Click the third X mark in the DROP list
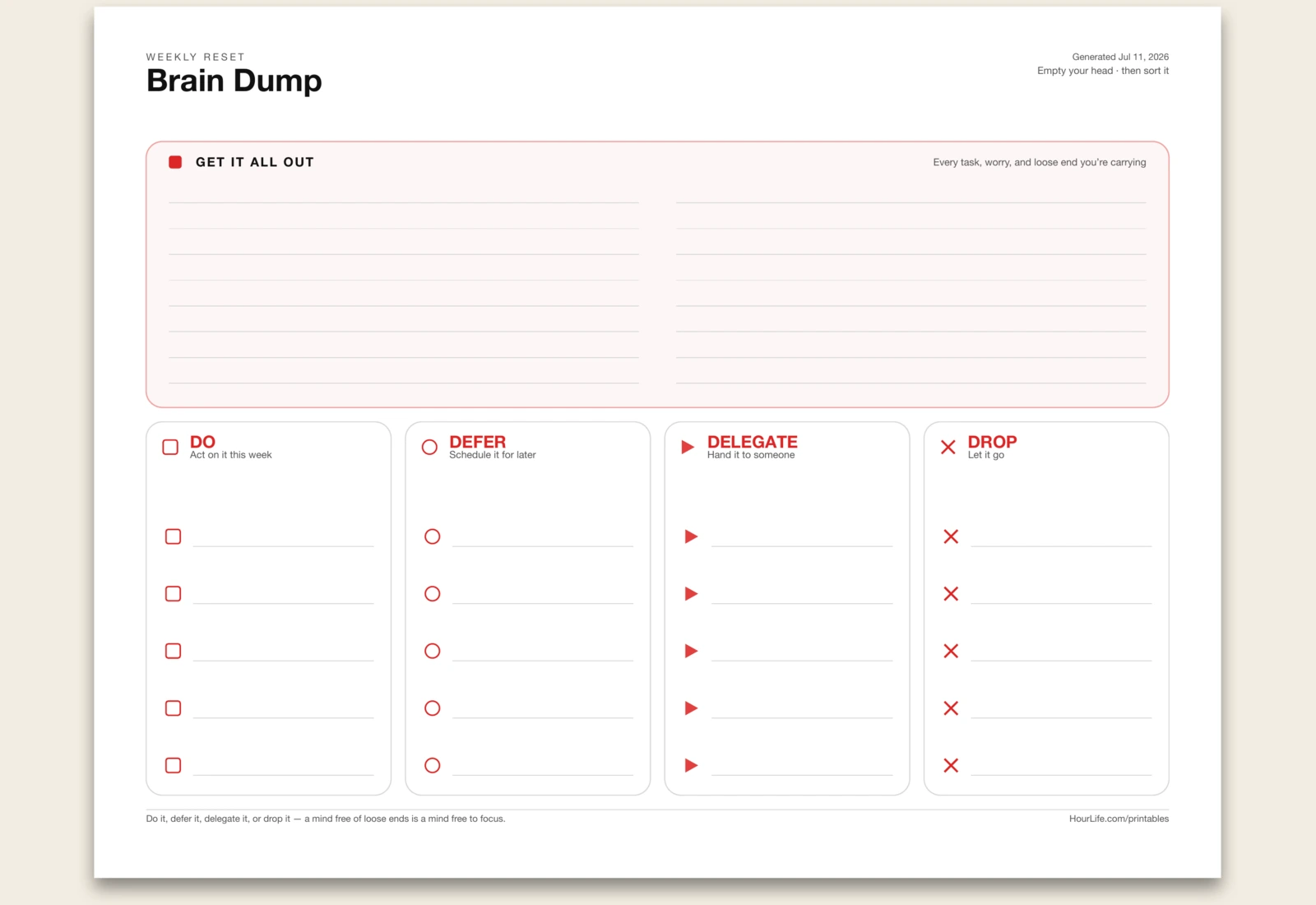The width and height of the screenshot is (1316, 905). pyautogui.click(x=951, y=651)
